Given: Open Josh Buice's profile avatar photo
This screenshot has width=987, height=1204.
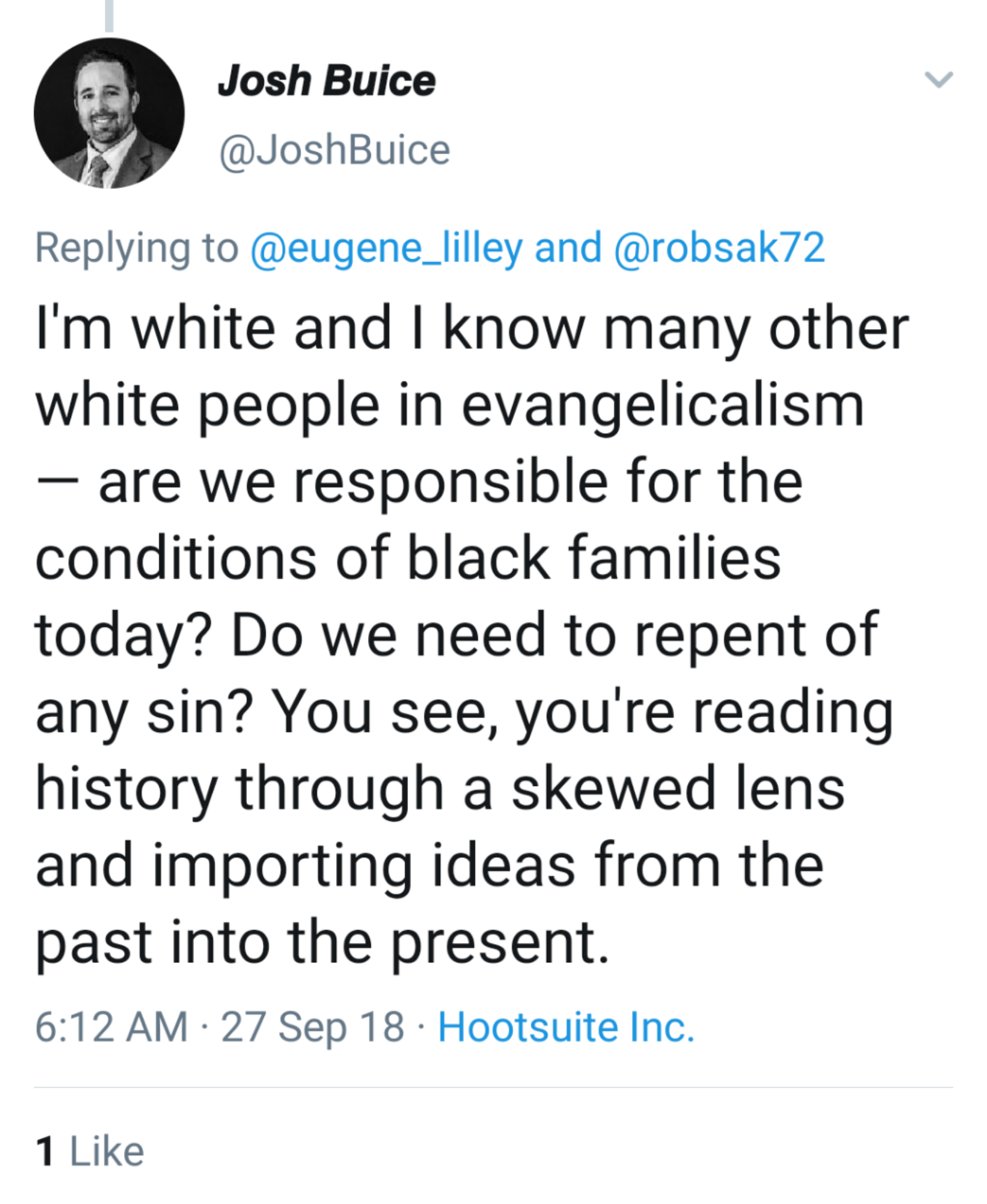Looking at the screenshot, I should tap(109, 113).
